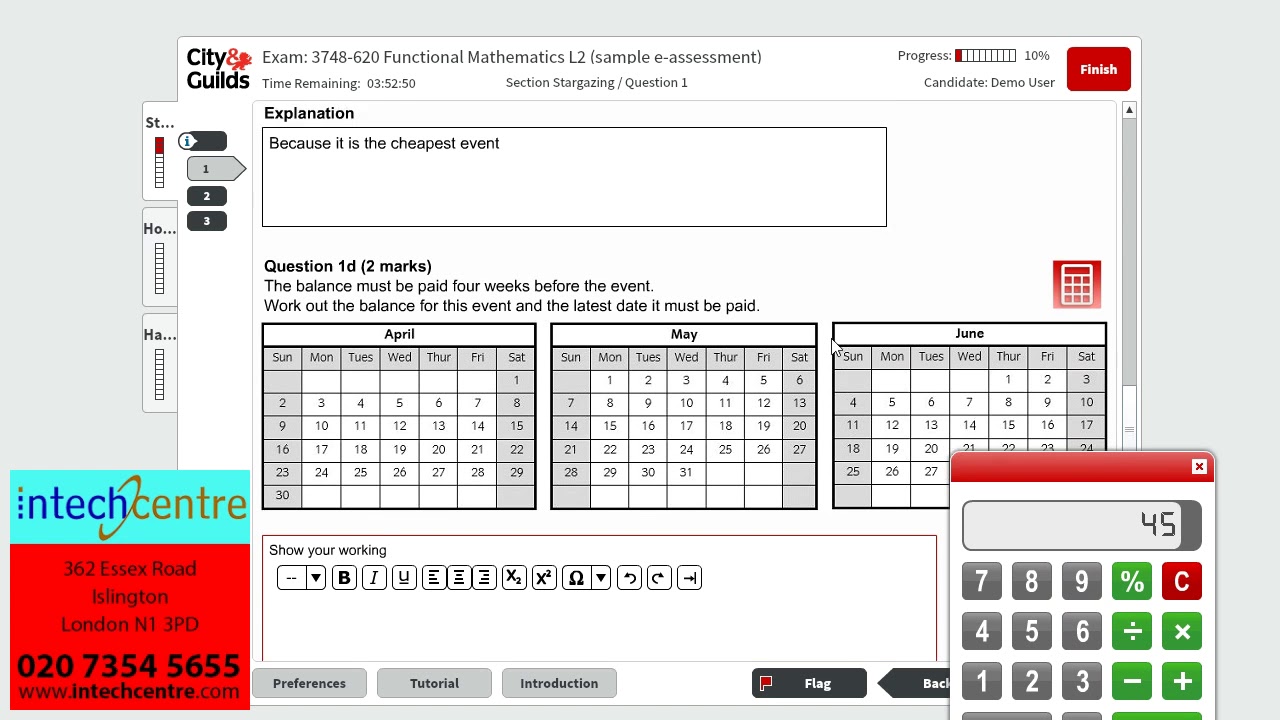Open Preferences
This screenshot has height=720, width=1280.
pos(309,683)
